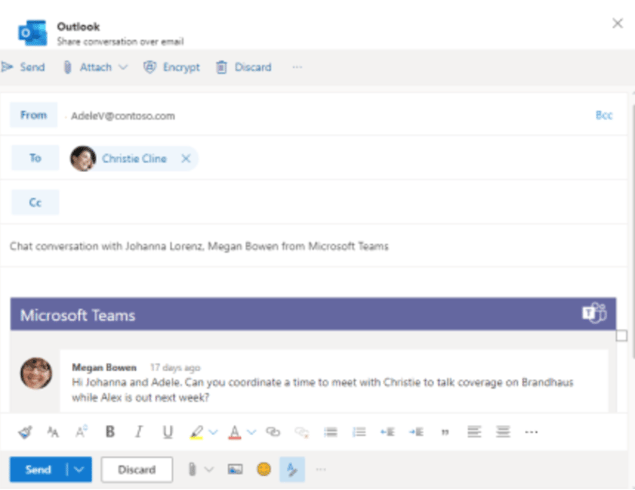Screen dimensions: 635x490
Task: Apply red font color
Action: 234,432
